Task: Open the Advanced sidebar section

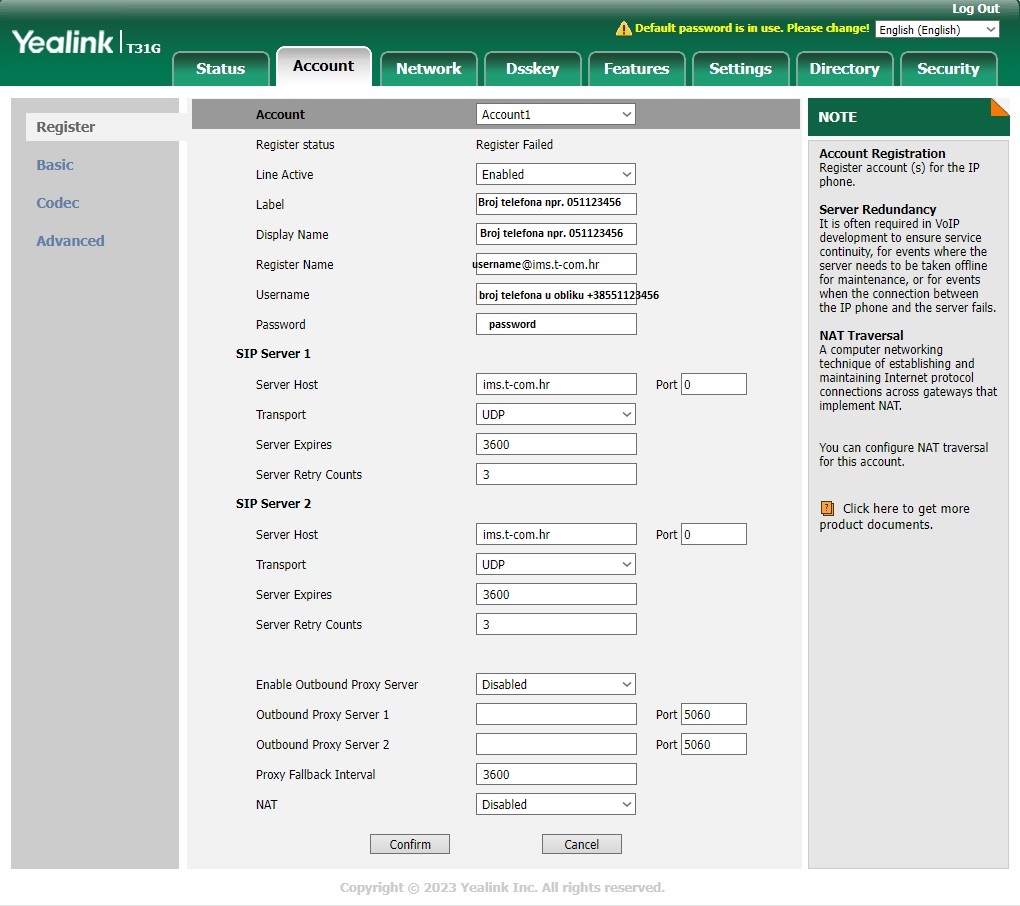Action: click(70, 241)
